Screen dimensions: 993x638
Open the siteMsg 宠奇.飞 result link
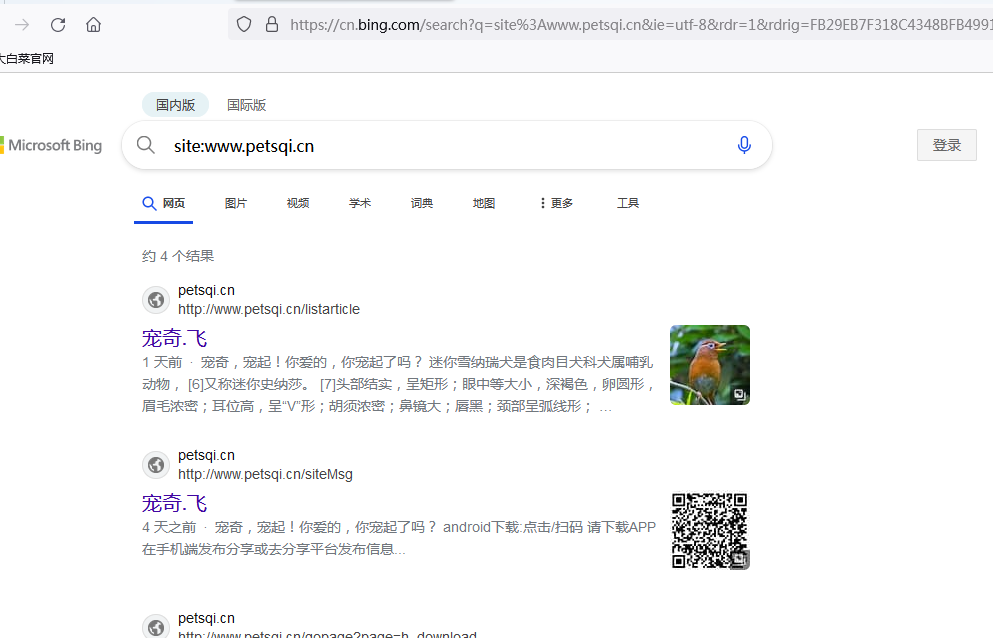(174, 504)
